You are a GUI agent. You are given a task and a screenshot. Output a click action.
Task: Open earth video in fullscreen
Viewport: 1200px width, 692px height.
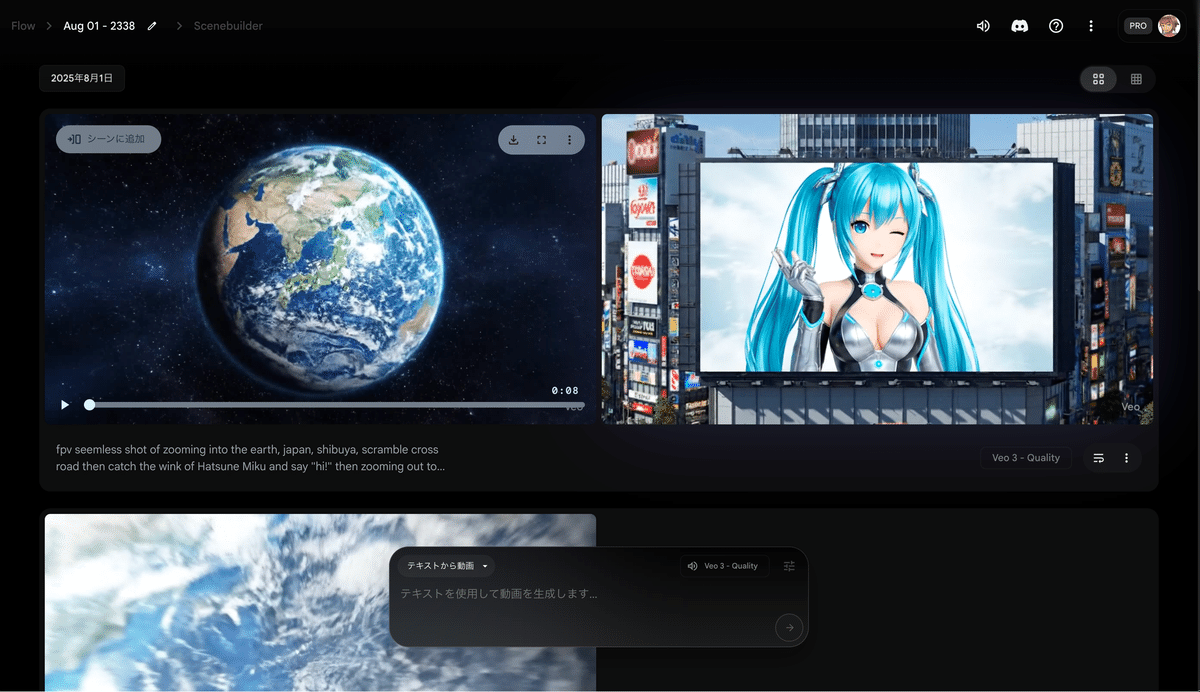541,140
